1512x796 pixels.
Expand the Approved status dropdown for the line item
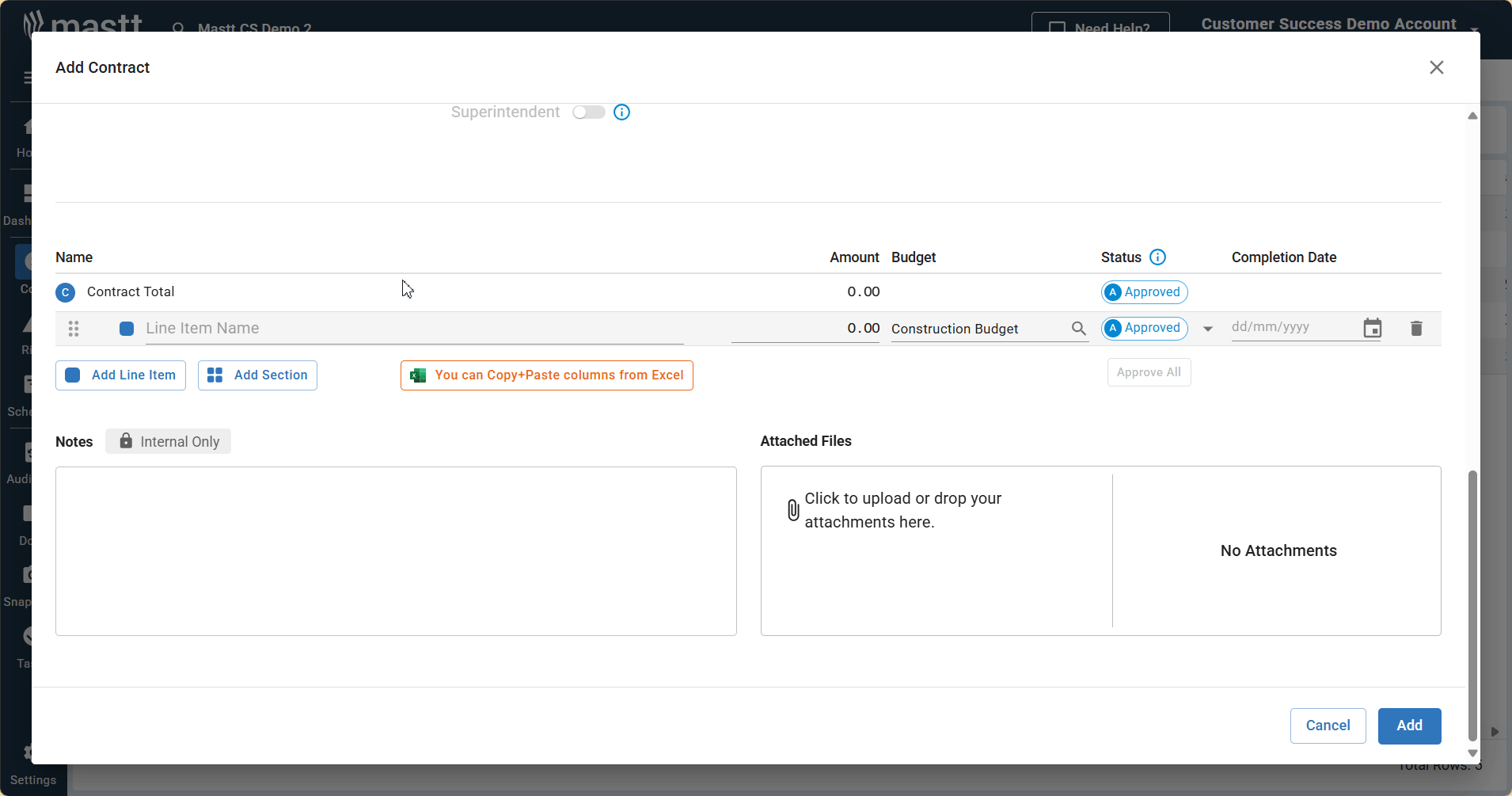pyautogui.click(x=1207, y=328)
